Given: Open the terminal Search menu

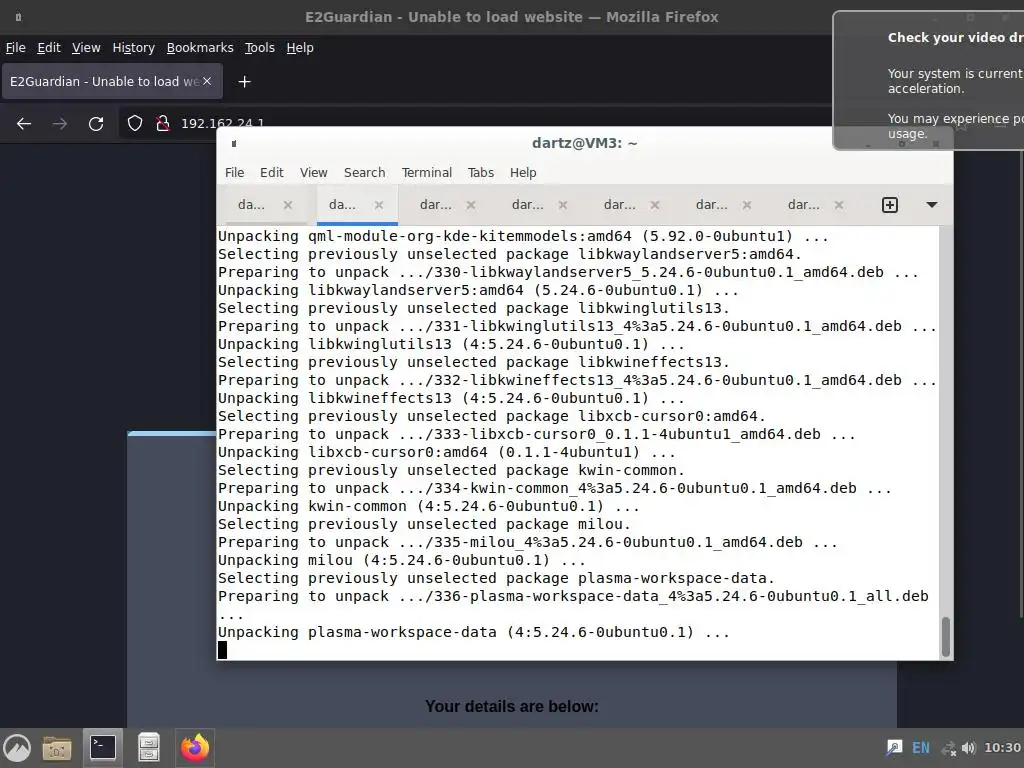Looking at the screenshot, I should pos(364,172).
